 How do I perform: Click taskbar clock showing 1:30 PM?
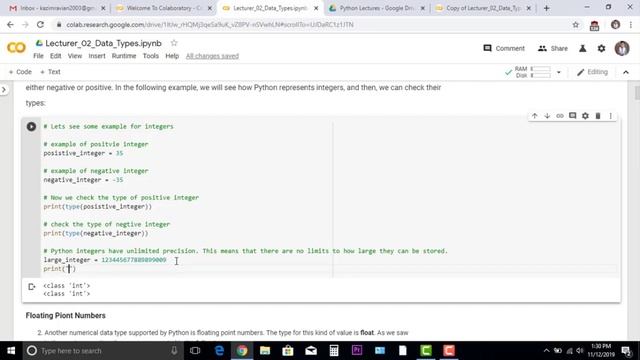[x=601, y=350]
